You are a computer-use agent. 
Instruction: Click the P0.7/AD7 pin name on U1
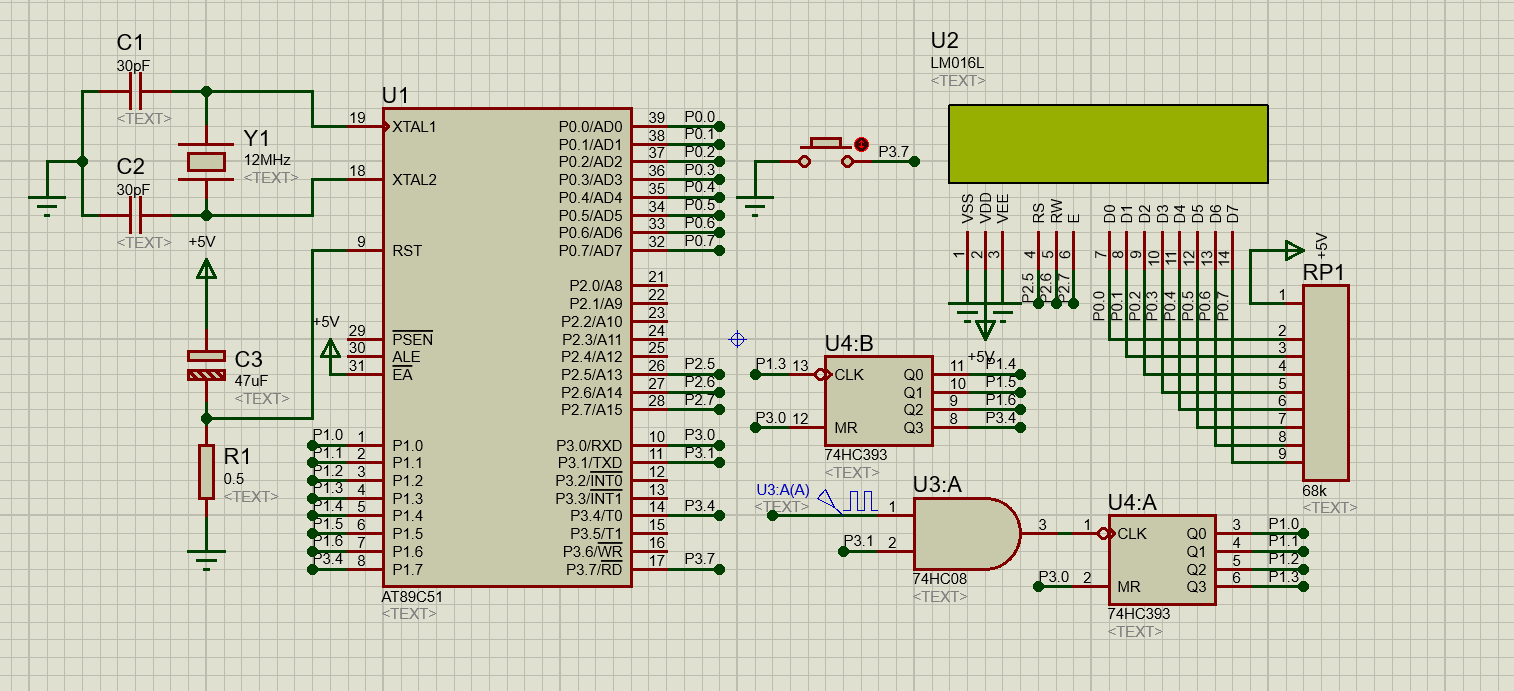point(590,251)
